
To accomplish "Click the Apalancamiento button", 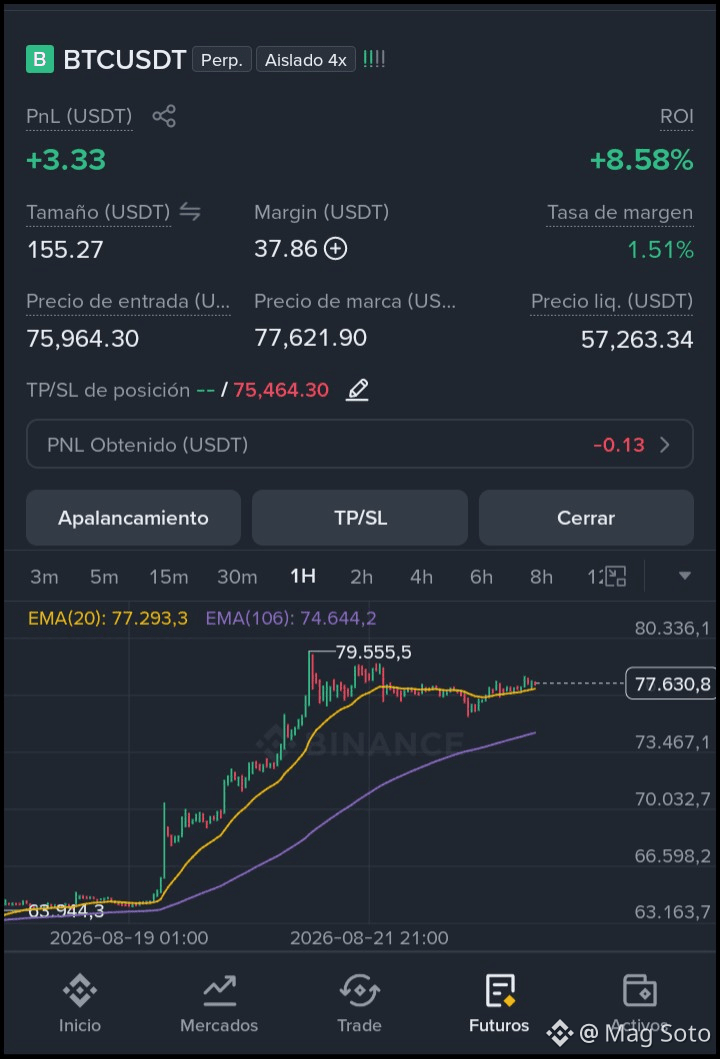I will 134,518.
